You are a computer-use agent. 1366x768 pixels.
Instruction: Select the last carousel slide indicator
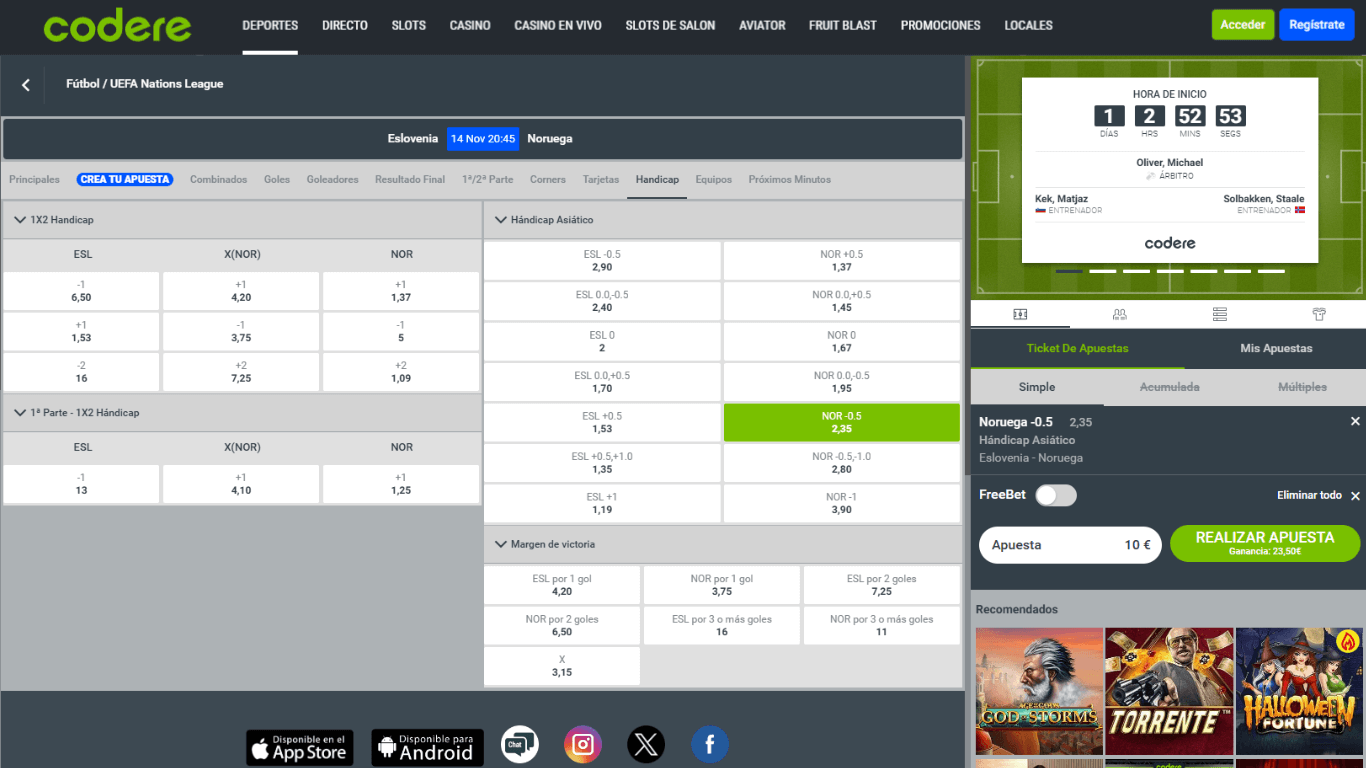(1271, 271)
